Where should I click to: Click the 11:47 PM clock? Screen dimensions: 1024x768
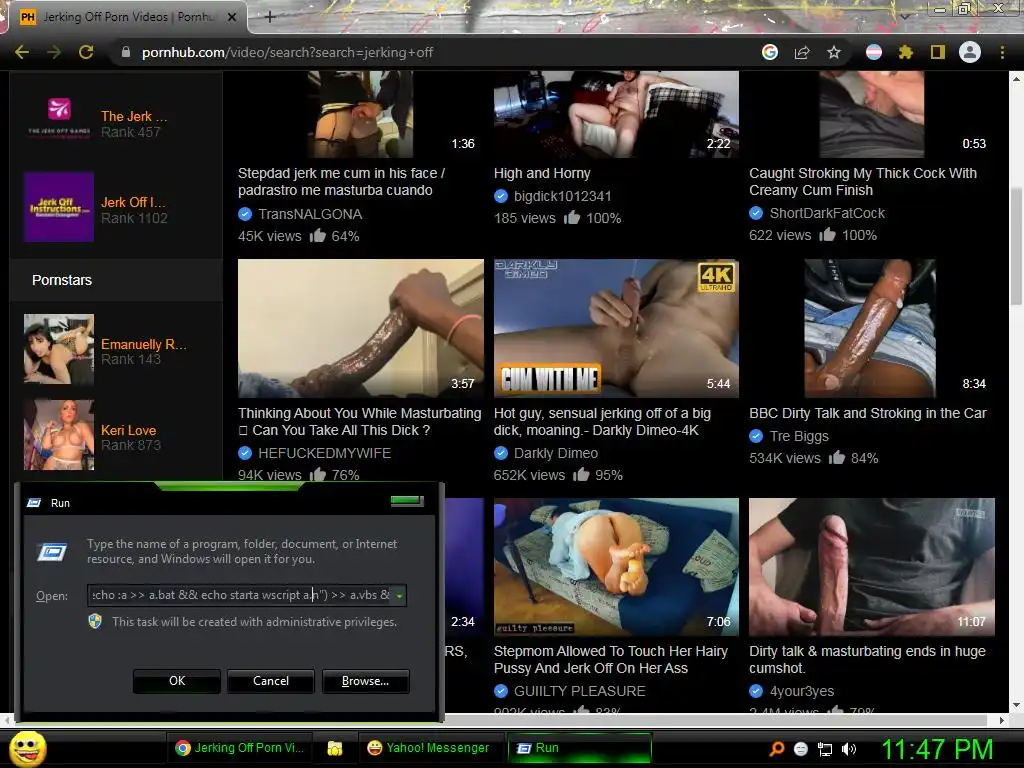coord(937,749)
